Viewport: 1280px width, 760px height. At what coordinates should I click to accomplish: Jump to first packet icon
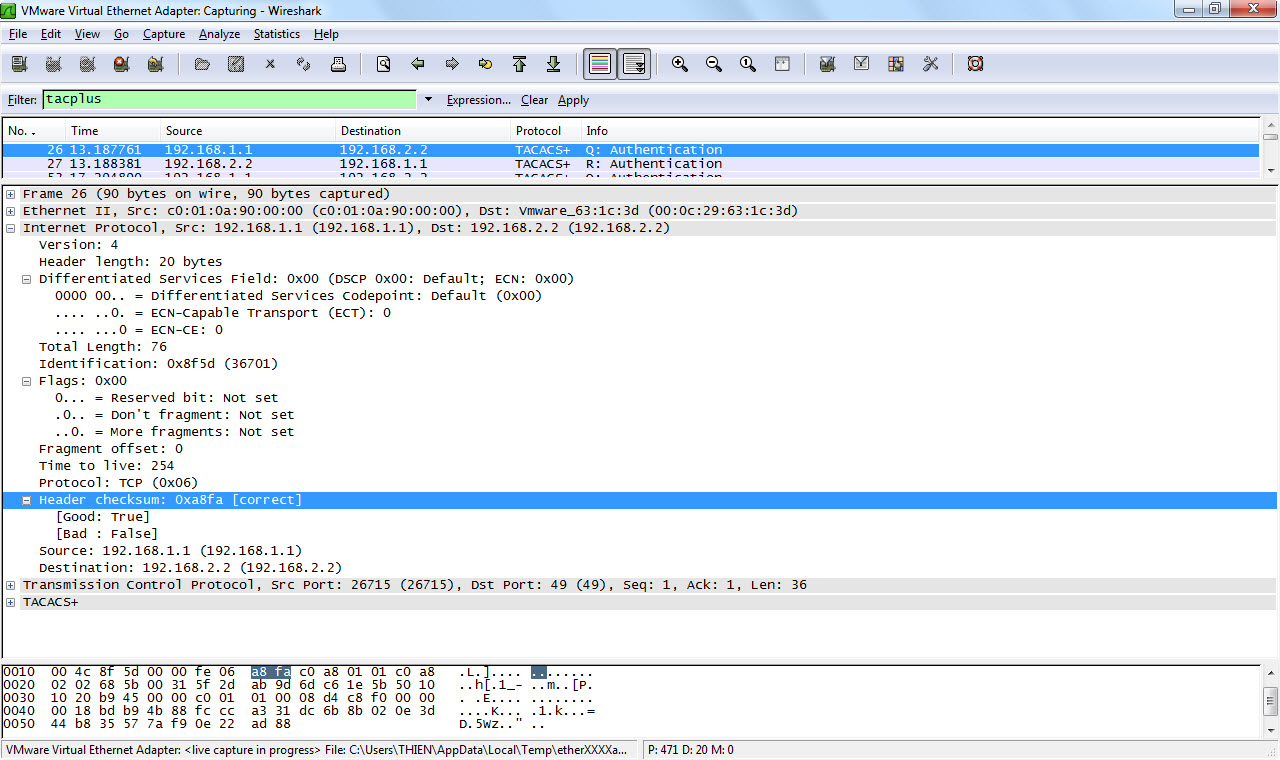click(x=519, y=64)
